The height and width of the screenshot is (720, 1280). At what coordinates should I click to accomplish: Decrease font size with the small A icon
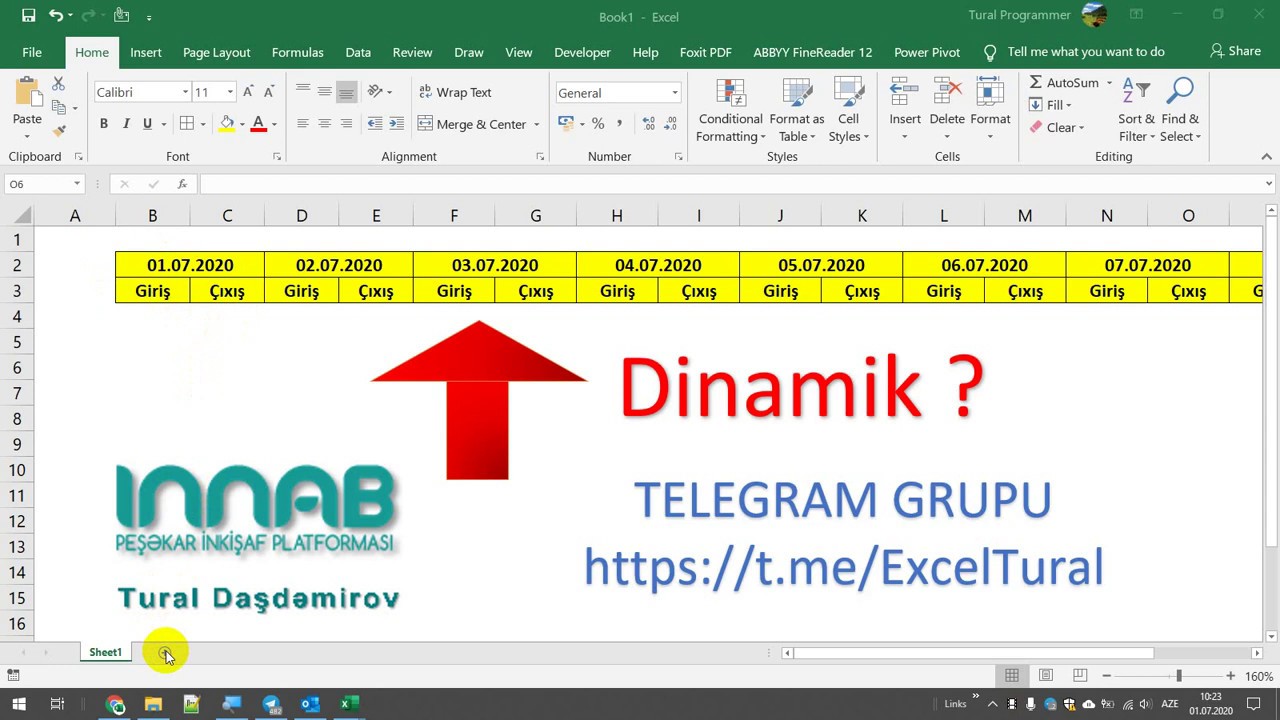[268, 92]
